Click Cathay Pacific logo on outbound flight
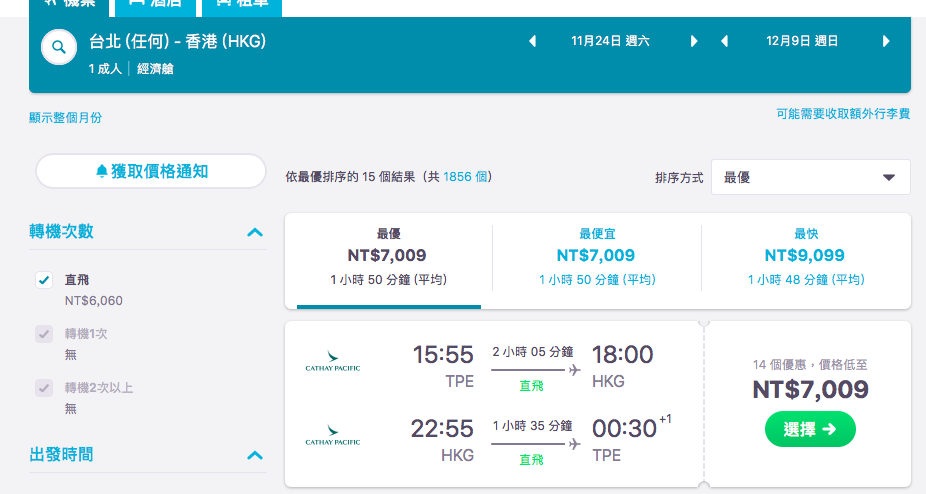Image resolution: width=926 pixels, height=494 pixels. 332,361
